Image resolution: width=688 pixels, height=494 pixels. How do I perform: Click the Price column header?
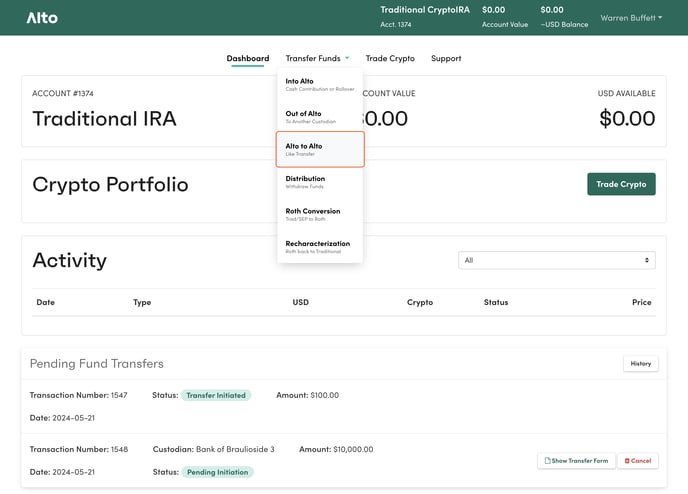[641, 302]
